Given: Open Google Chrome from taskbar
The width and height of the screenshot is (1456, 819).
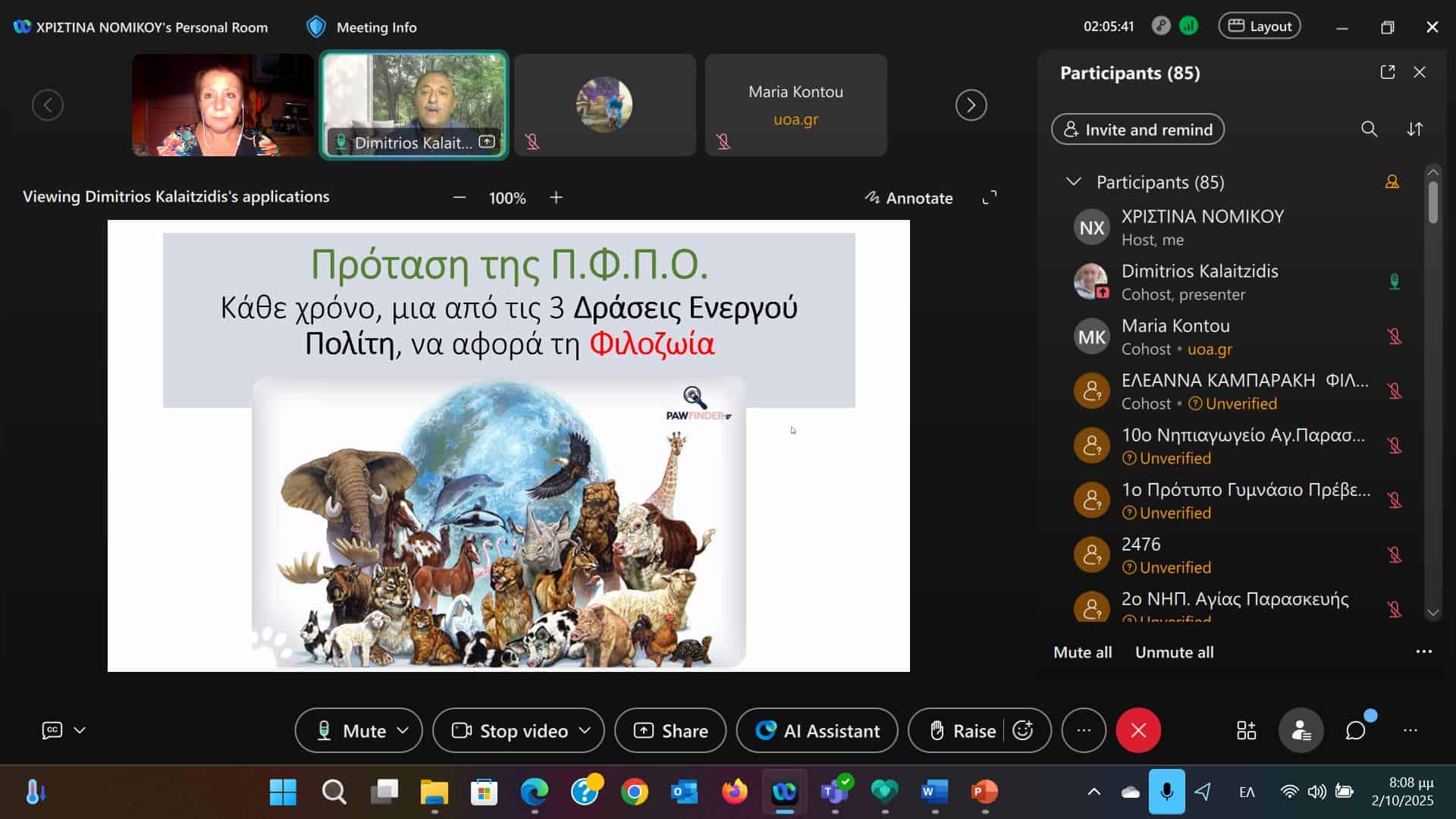Looking at the screenshot, I should [x=635, y=792].
